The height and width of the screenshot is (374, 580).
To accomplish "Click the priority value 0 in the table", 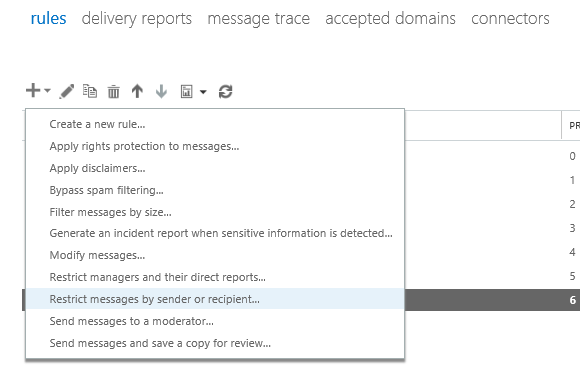I will pos(572,156).
